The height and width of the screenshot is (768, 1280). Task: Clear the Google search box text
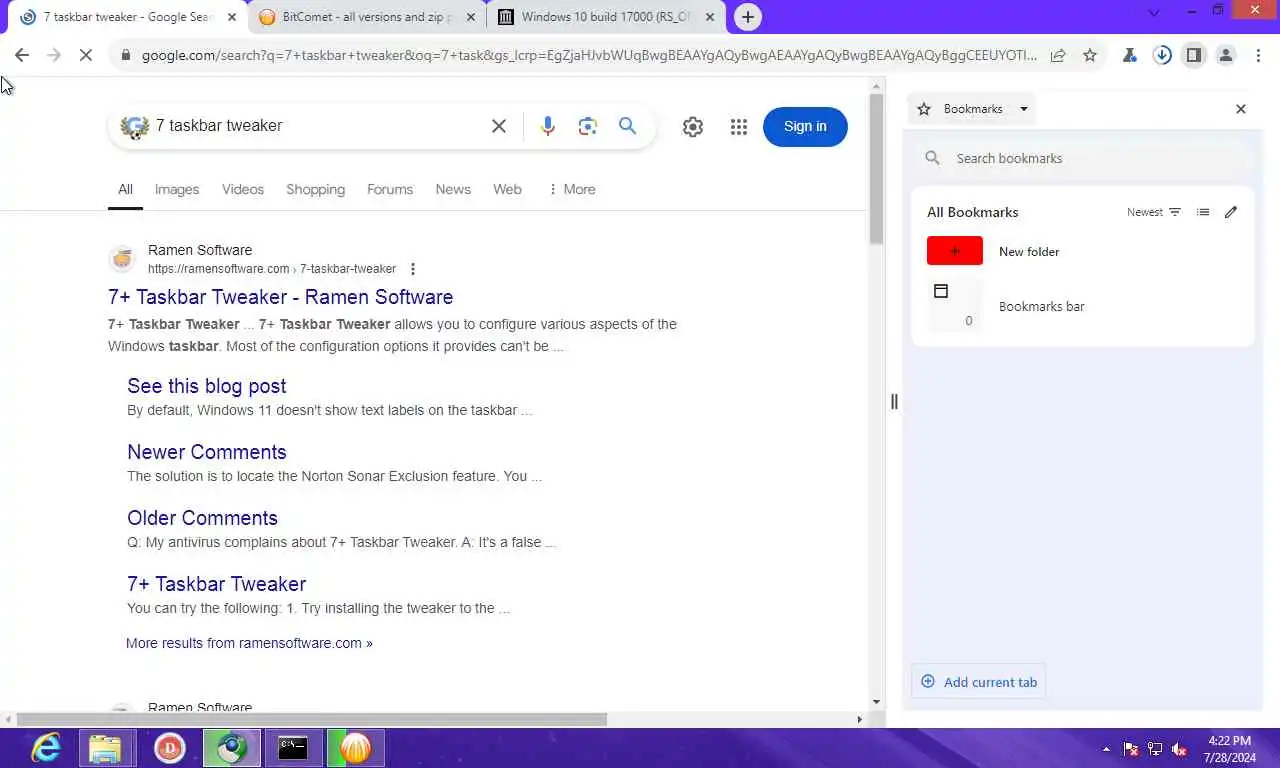499,126
